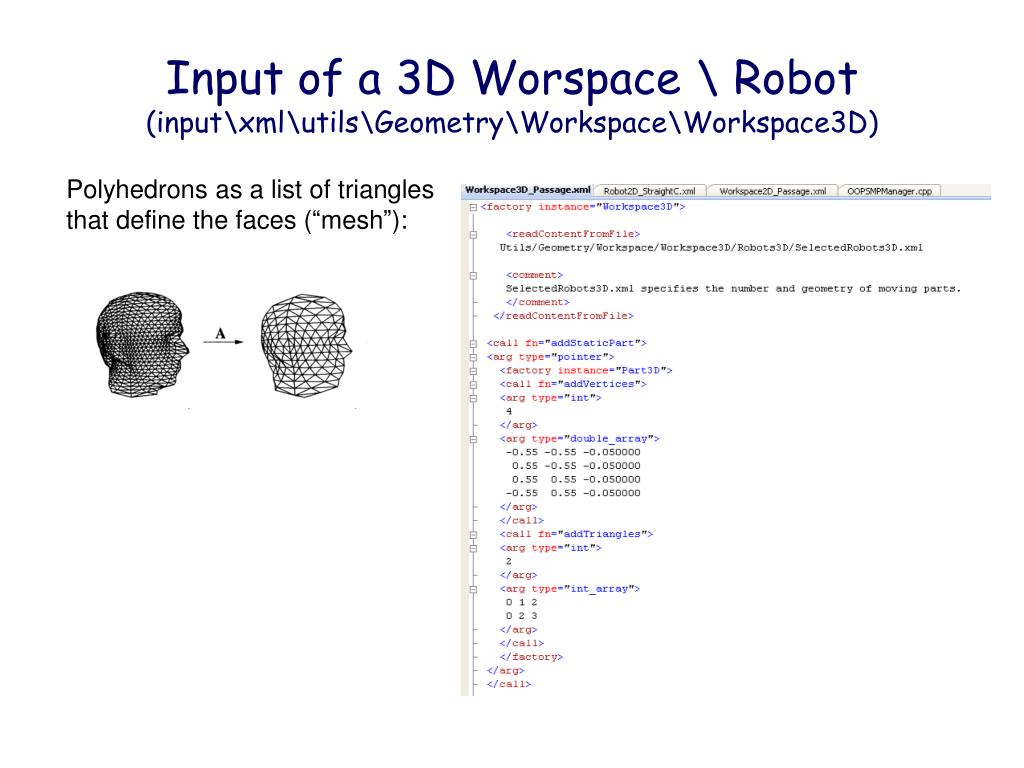Collapse the comment block fold marker
Screen dimensions: 1024x768
pyautogui.click(x=473, y=275)
